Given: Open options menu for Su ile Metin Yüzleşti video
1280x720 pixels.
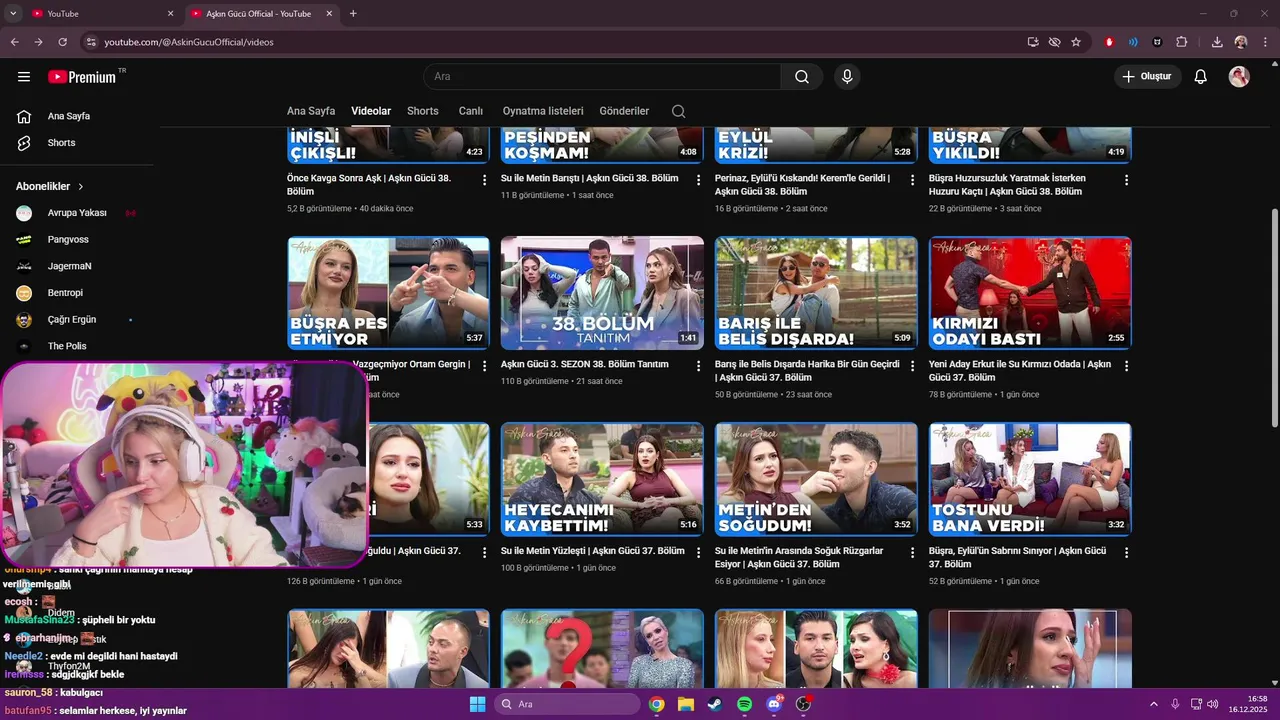Looking at the screenshot, I should (x=698, y=552).
